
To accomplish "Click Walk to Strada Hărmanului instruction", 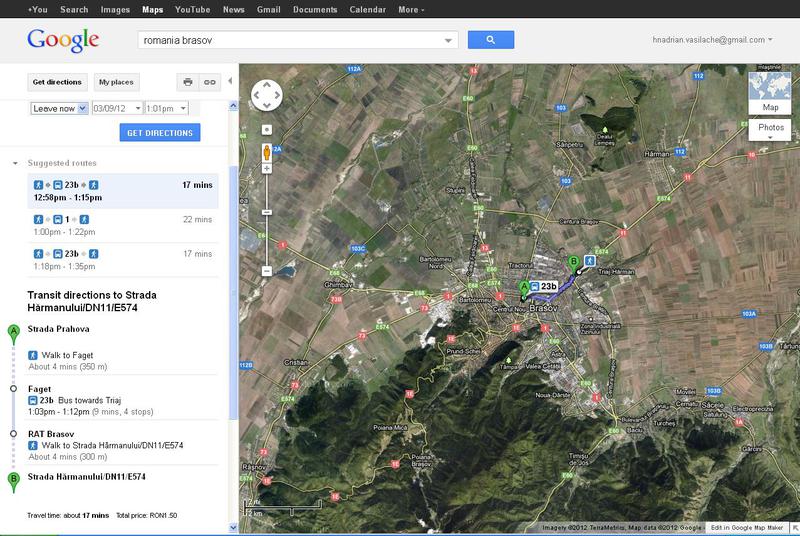I will coord(112,445).
